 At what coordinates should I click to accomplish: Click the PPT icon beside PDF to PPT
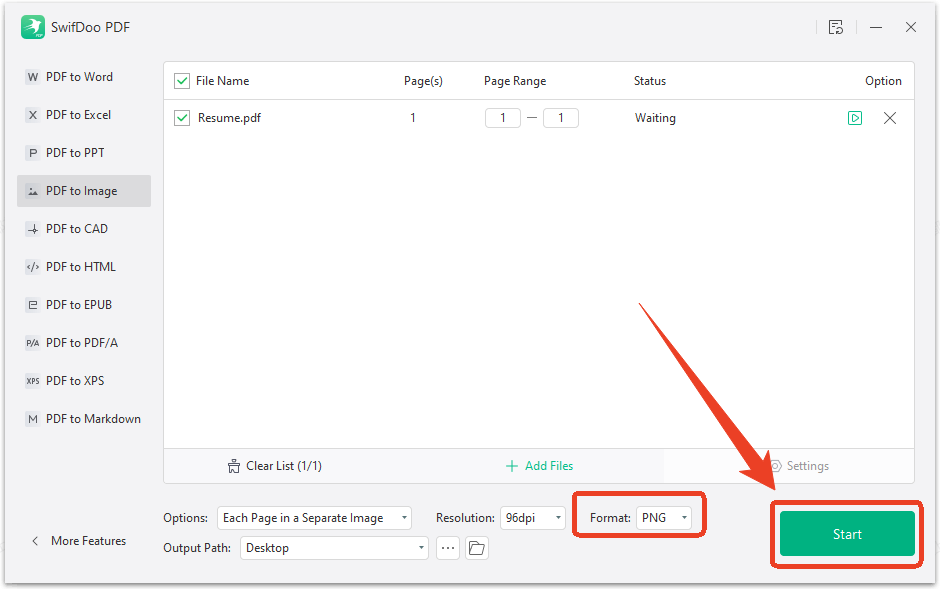pyautogui.click(x=33, y=153)
